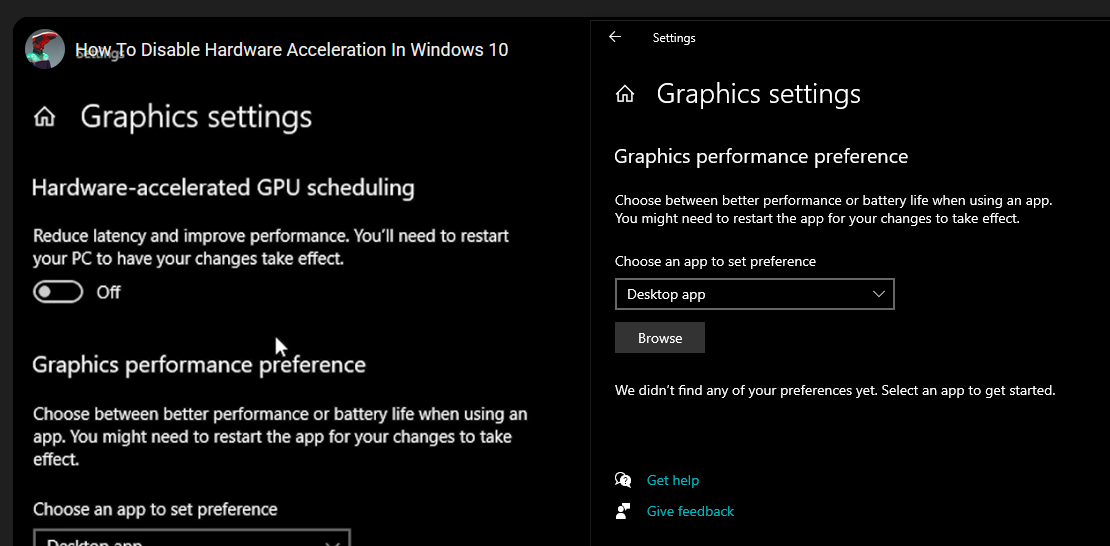
Task: Open the Give feedback link
Action: coord(690,511)
